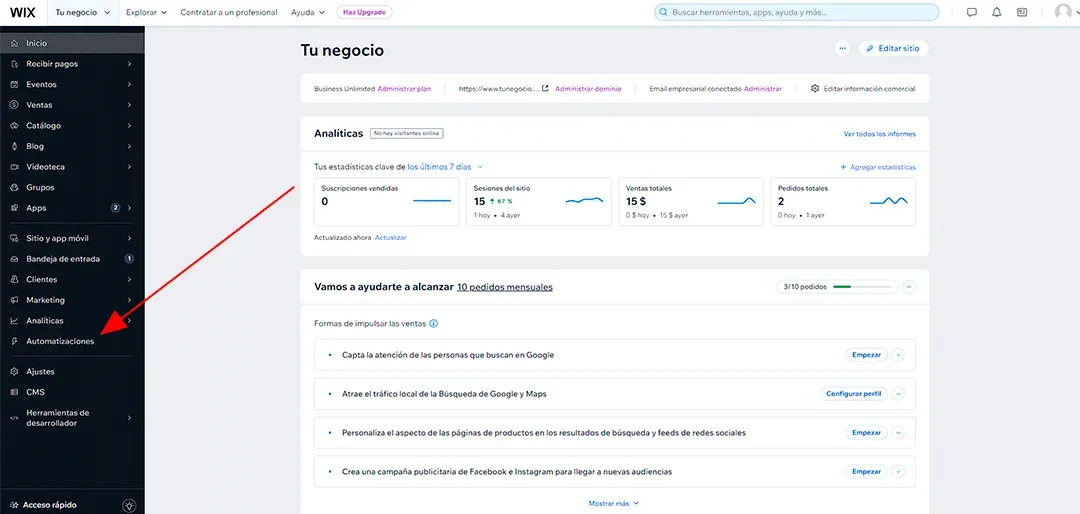Click the Acceso rápido lightbulb icon

click(129, 505)
